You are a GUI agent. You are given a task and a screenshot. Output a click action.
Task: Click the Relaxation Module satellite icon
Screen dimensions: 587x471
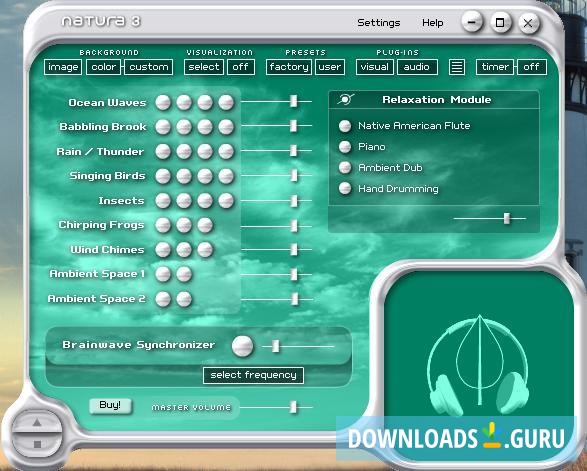[345, 99]
